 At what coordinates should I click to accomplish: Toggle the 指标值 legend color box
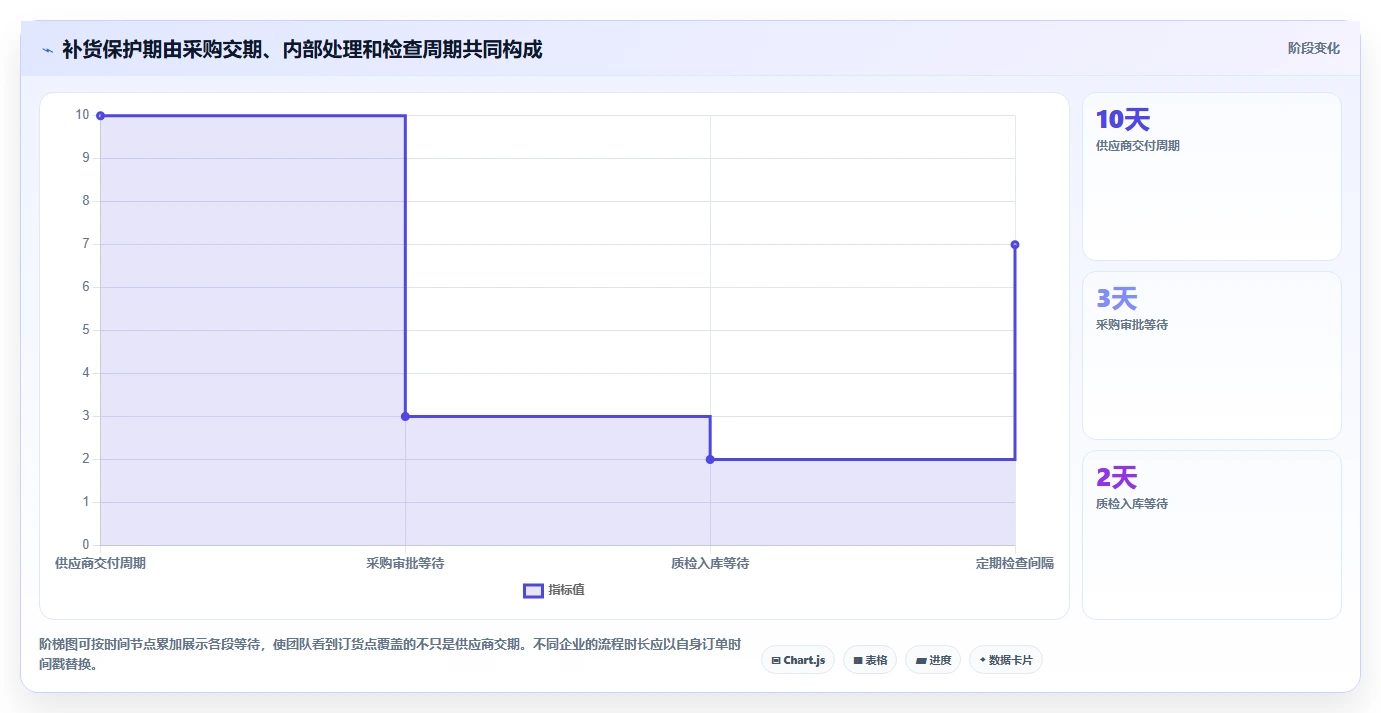click(534, 590)
